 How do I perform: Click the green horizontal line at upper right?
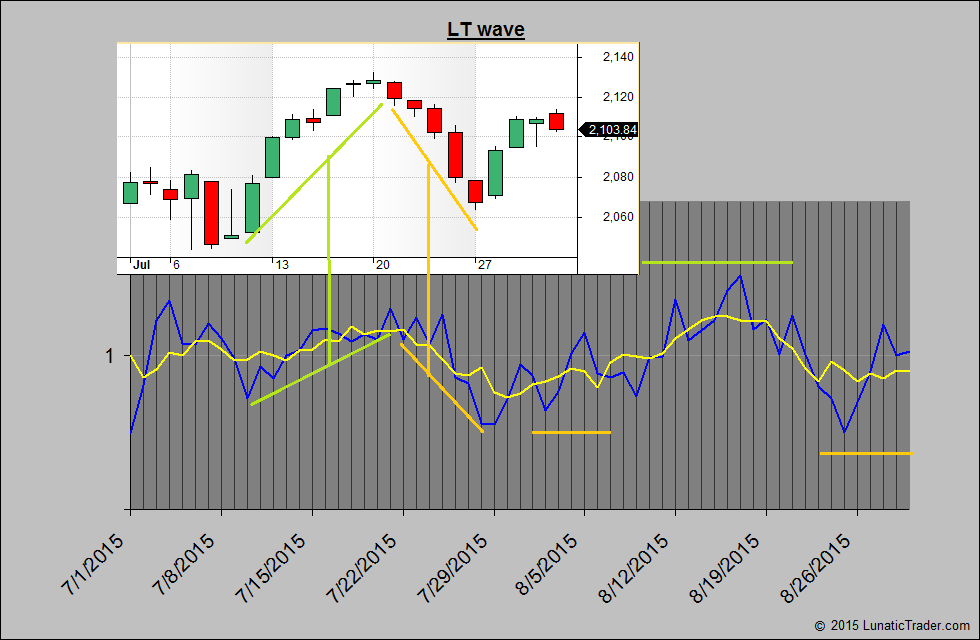(717, 262)
